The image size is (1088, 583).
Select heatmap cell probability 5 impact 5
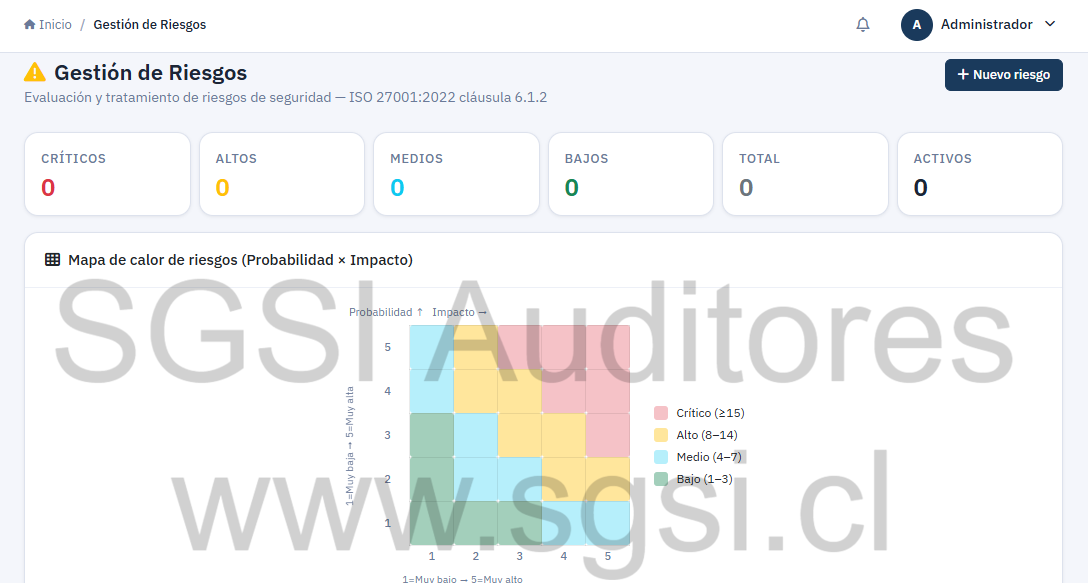click(x=608, y=347)
